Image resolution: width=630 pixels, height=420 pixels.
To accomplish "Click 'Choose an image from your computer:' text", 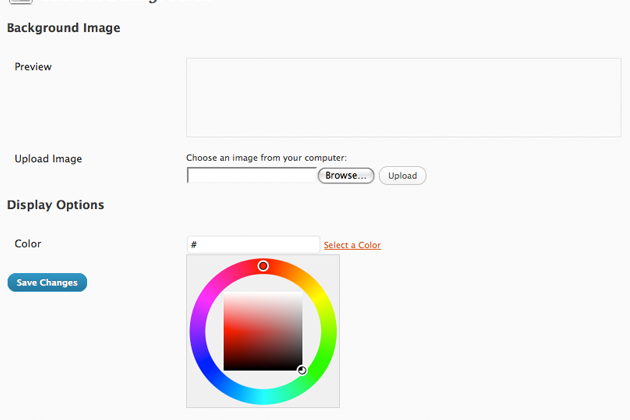I will (x=266, y=158).
